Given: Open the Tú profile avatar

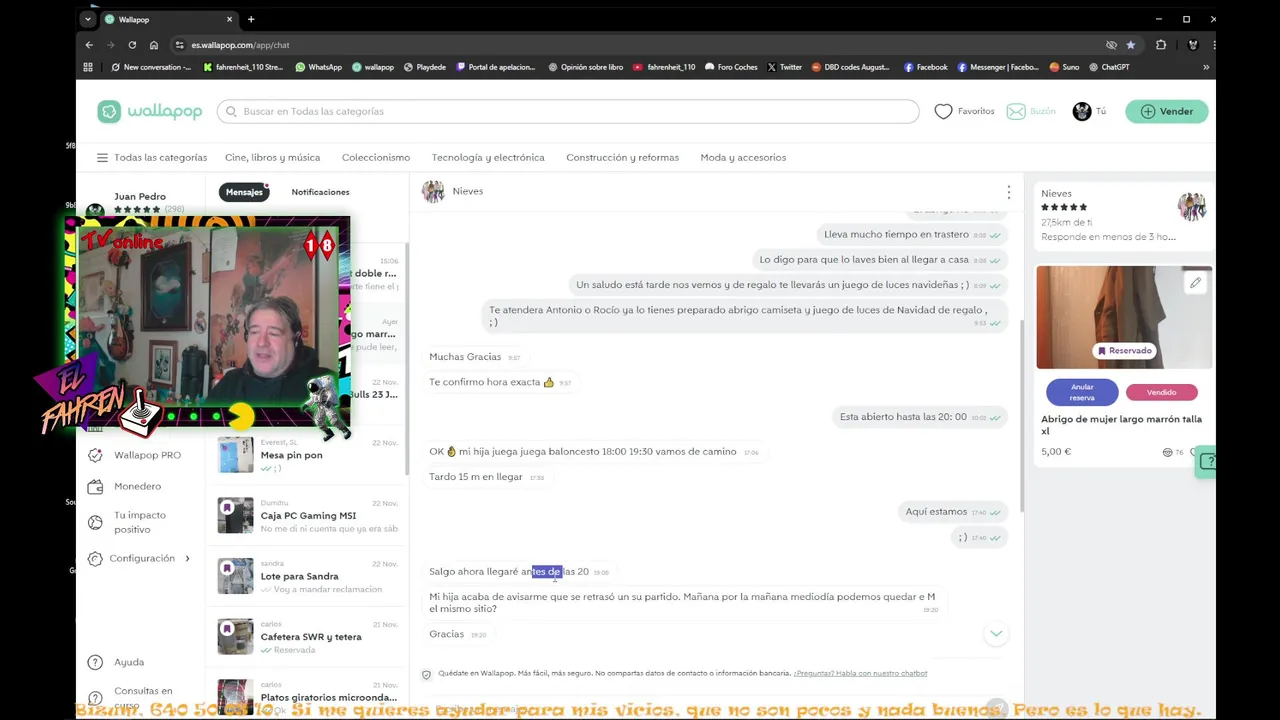Looking at the screenshot, I should pyautogui.click(x=1082, y=111).
